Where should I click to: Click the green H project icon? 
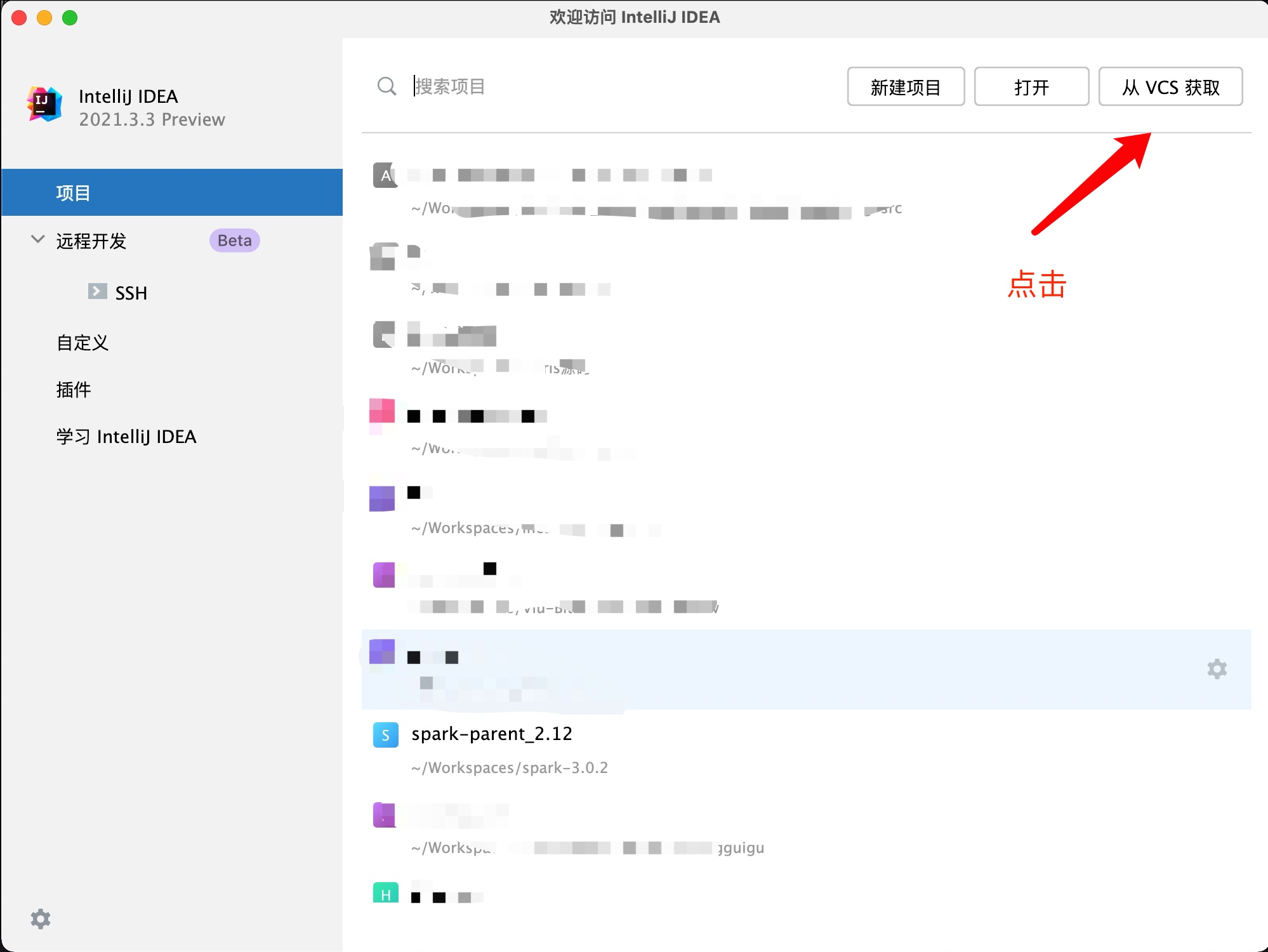385,893
